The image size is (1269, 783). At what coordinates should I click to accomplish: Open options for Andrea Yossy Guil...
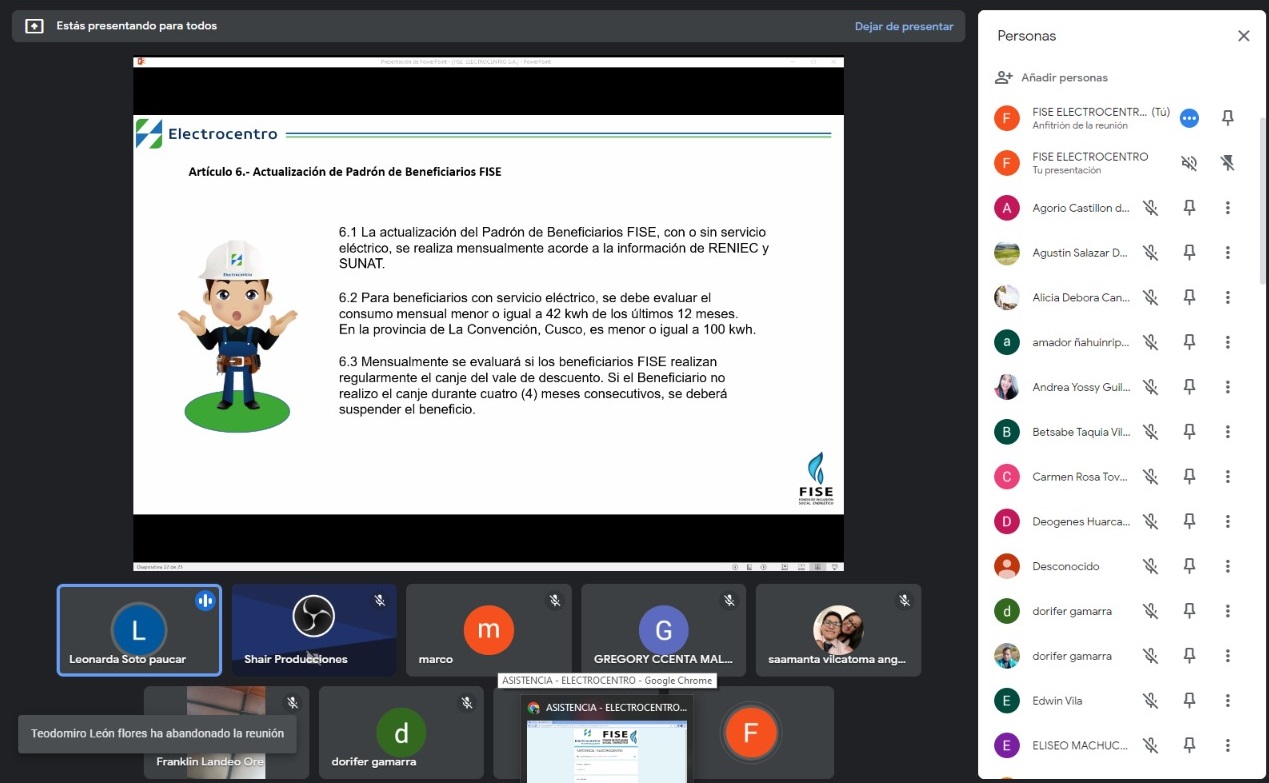[x=1228, y=387]
